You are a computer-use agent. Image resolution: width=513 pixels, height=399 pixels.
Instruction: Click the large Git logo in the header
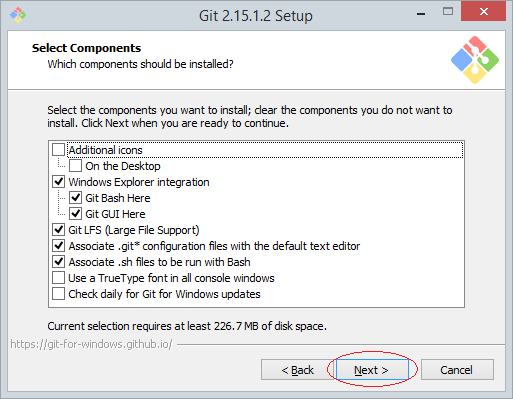click(475, 60)
